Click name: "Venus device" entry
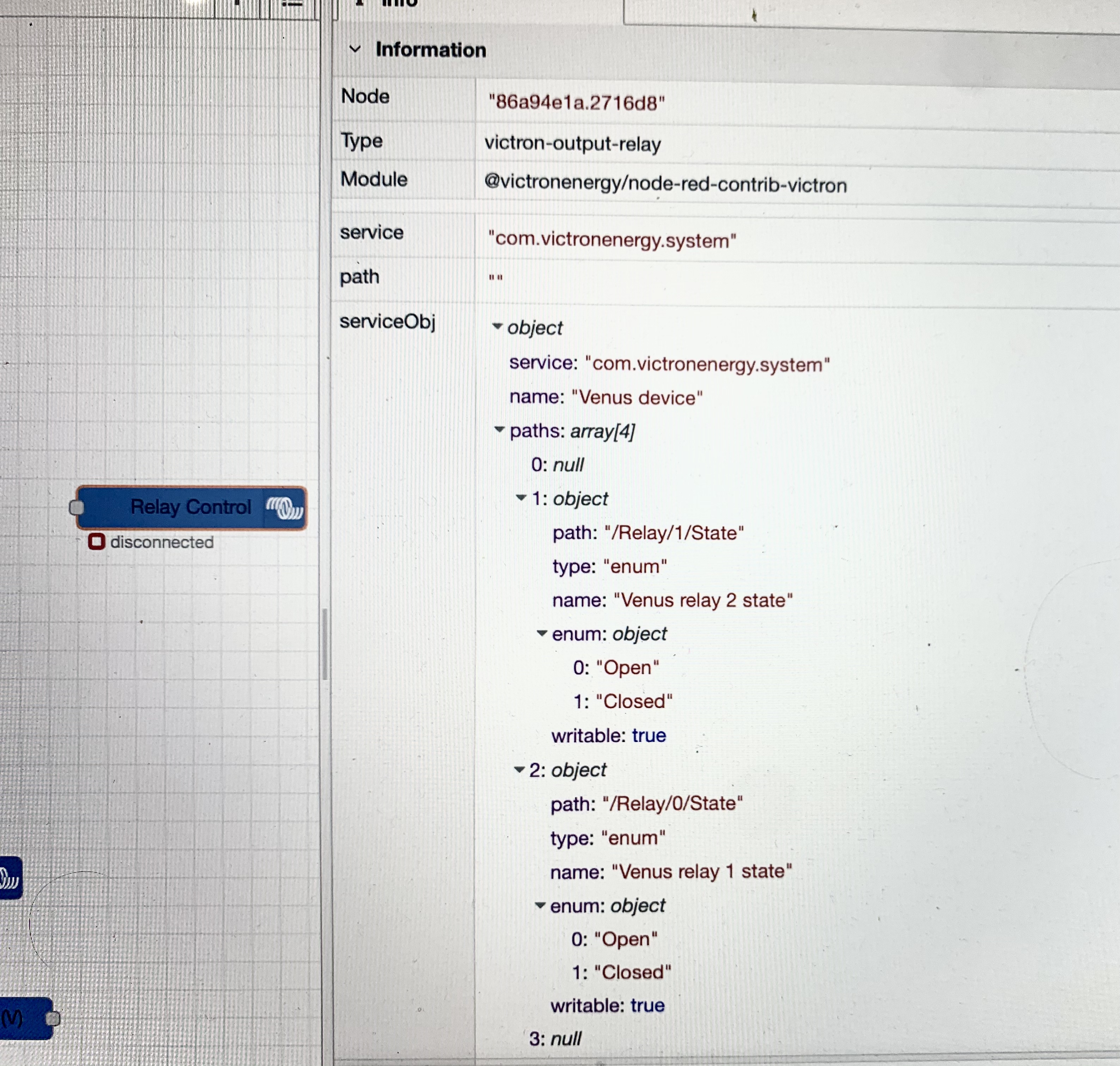 click(606, 397)
